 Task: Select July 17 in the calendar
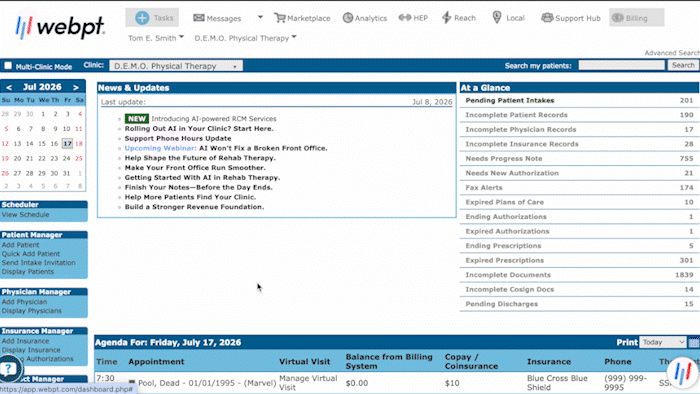67,144
